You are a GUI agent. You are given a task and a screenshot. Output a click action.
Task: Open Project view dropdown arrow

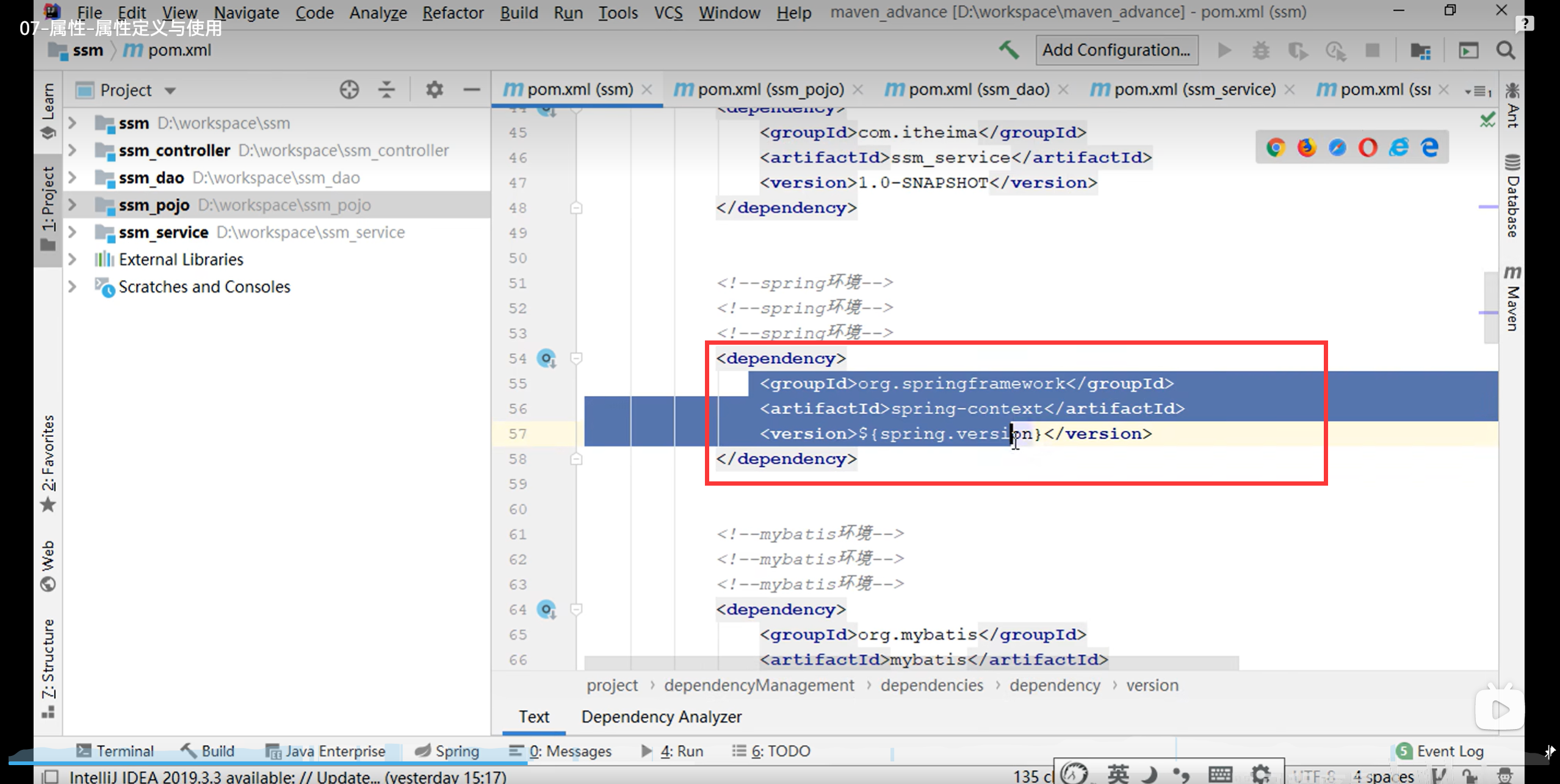[170, 91]
